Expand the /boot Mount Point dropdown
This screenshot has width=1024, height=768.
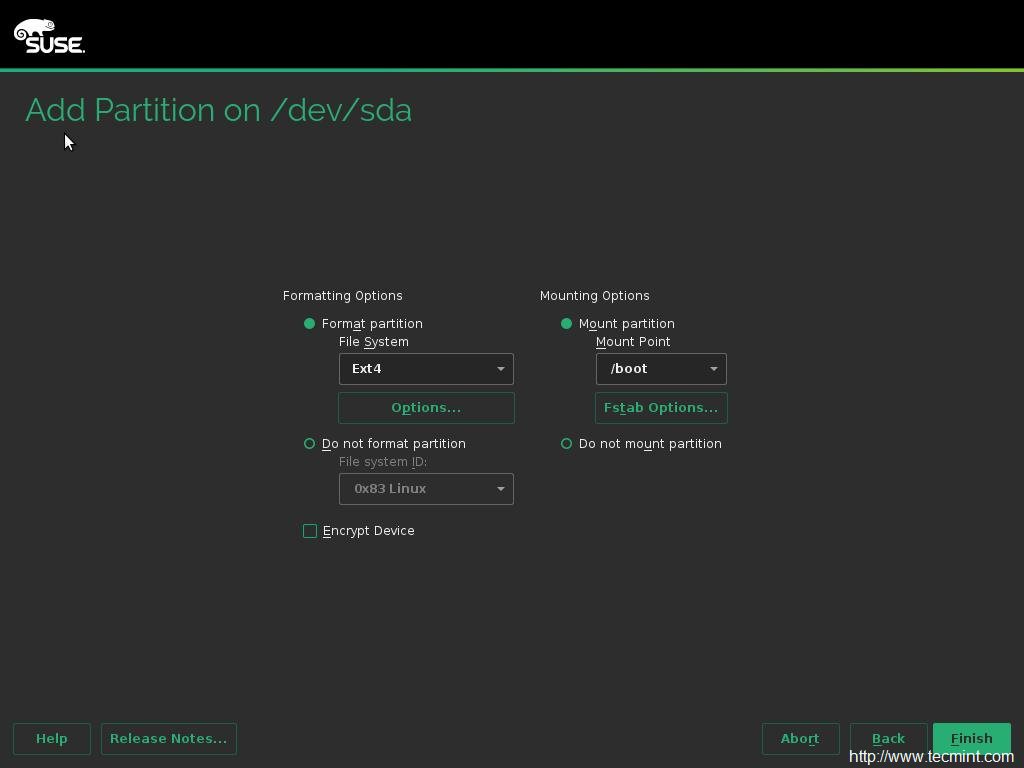click(661, 369)
